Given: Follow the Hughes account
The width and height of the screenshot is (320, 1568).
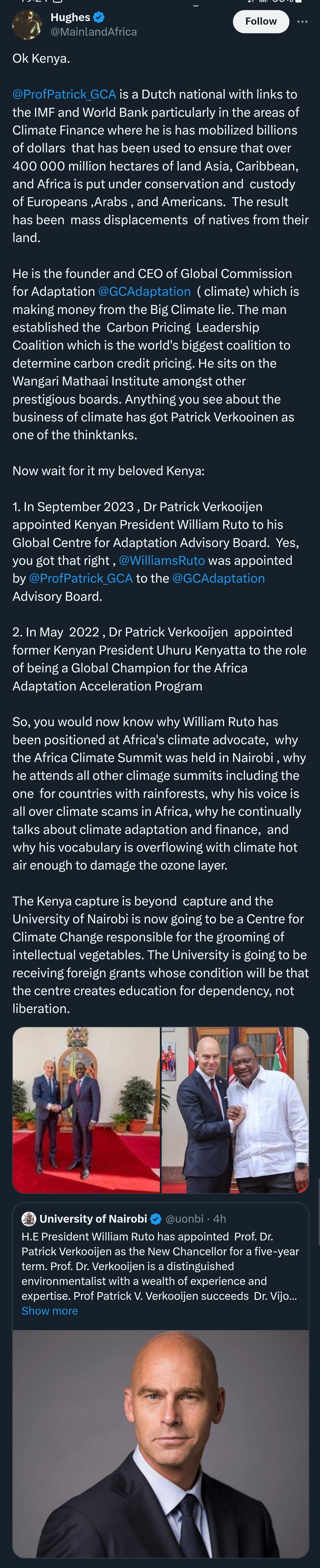Looking at the screenshot, I should [x=261, y=21].
